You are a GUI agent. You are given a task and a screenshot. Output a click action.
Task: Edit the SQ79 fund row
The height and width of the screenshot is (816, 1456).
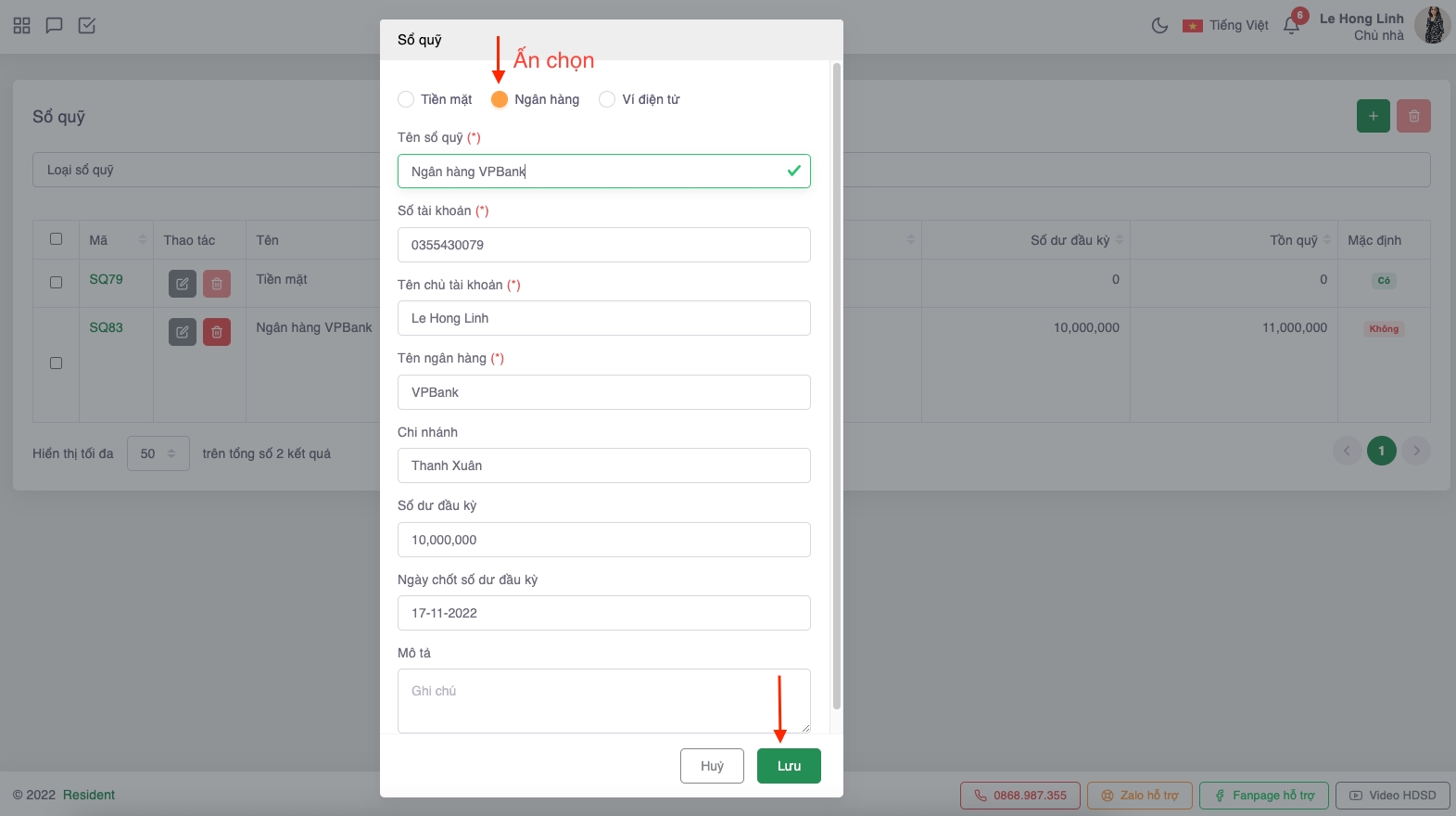click(x=183, y=284)
